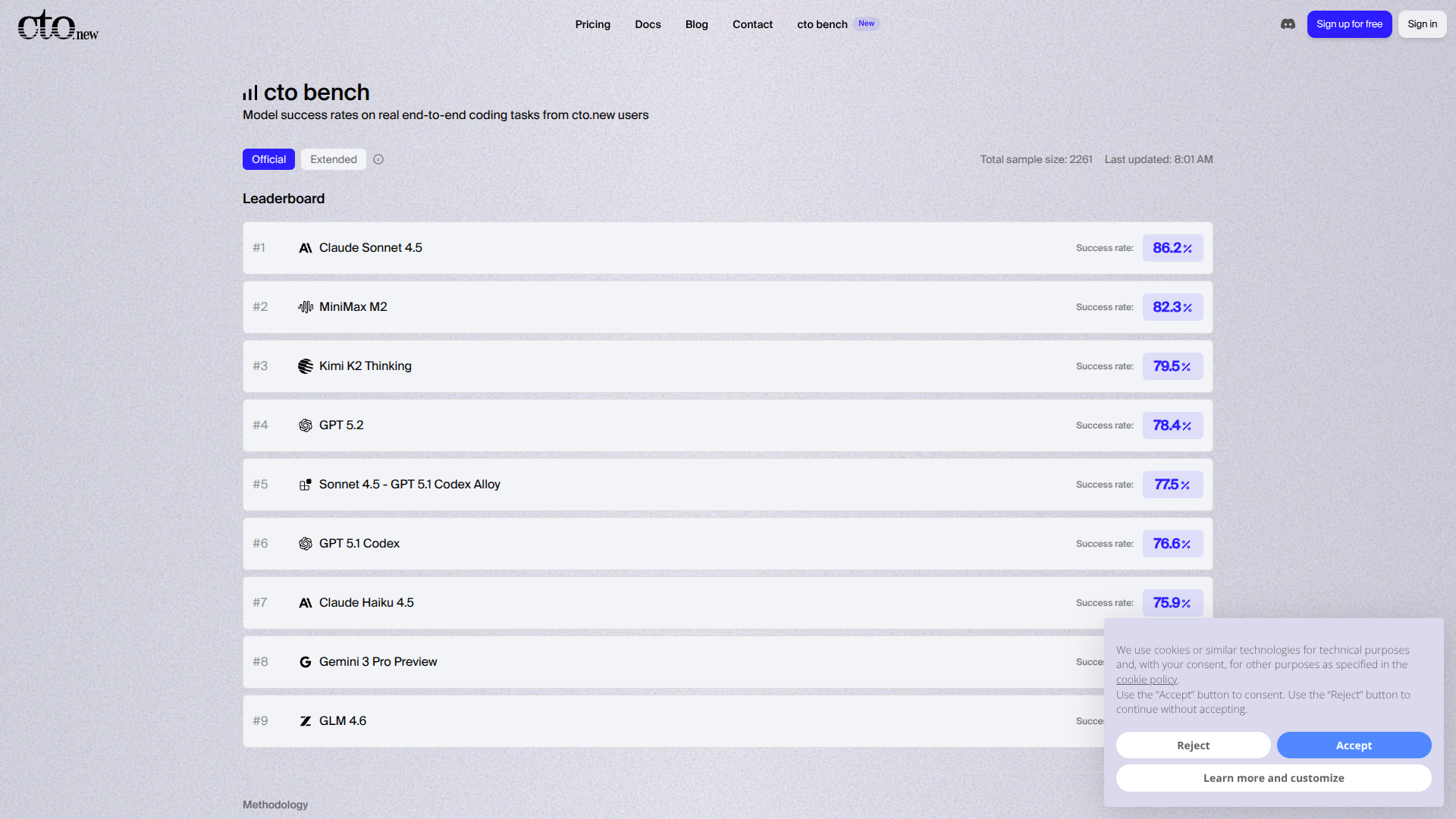Go to the Docs page
This screenshot has width=1456, height=819.
tap(648, 24)
